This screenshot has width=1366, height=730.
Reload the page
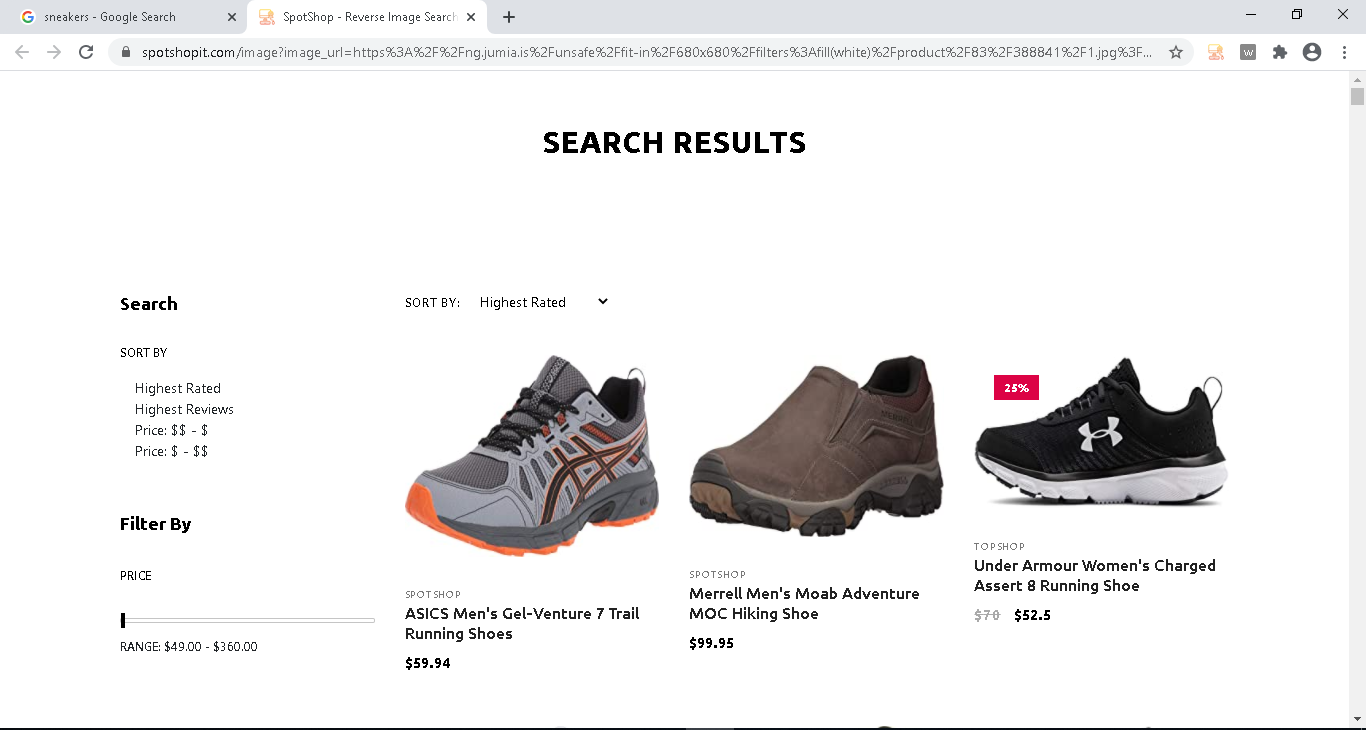(x=86, y=52)
